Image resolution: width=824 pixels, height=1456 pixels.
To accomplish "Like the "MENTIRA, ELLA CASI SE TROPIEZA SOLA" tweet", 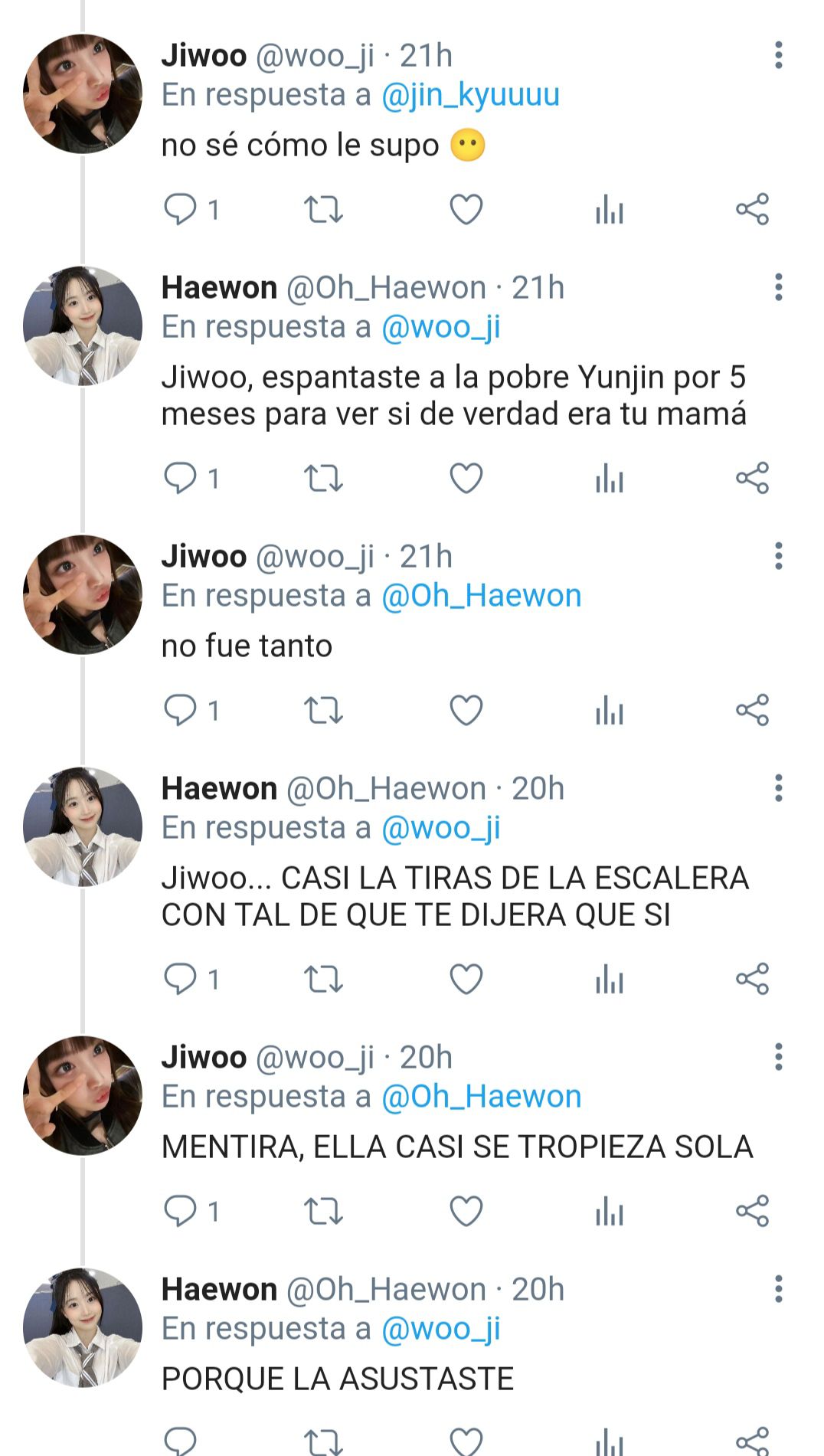I will 466,1211.
